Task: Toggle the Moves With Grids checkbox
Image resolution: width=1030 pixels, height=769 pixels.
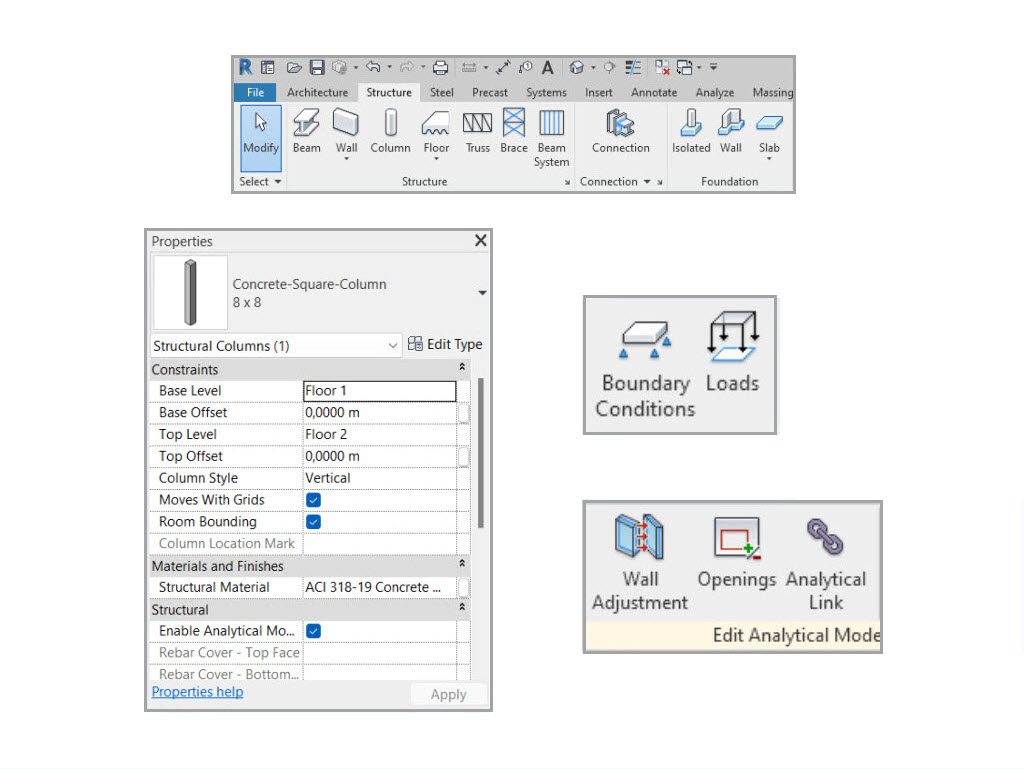Action: (x=313, y=499)
